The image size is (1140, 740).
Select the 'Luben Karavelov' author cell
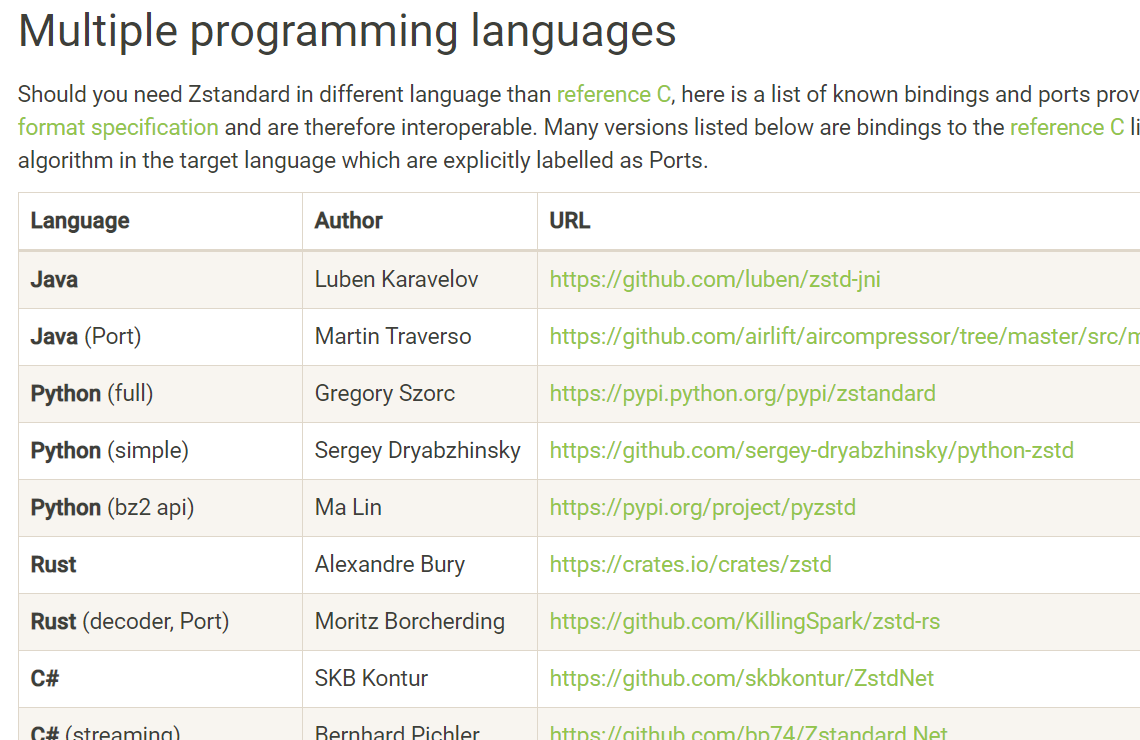396,280
